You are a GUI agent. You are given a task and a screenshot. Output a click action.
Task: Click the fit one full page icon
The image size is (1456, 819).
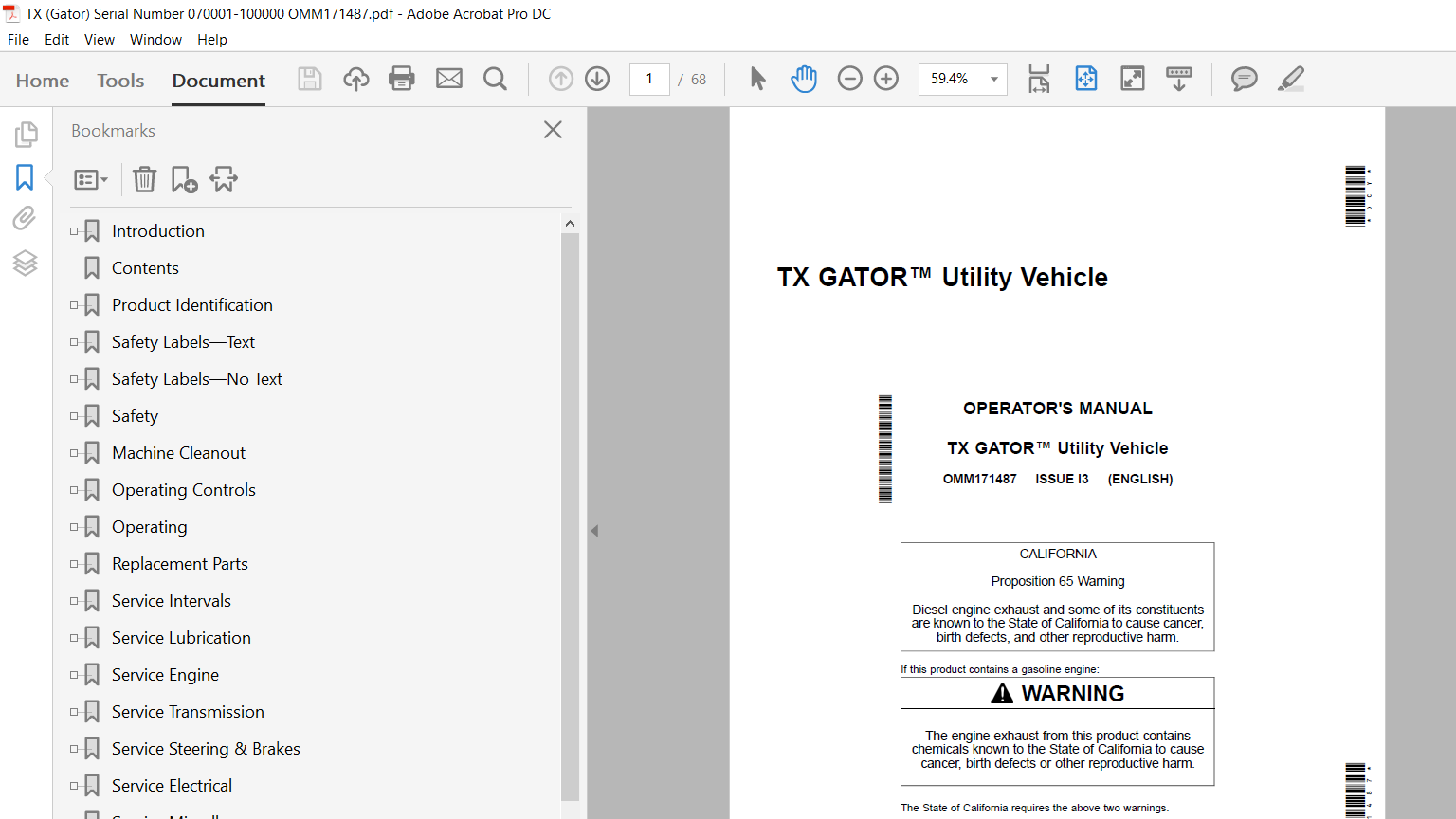coord(1086,79)
